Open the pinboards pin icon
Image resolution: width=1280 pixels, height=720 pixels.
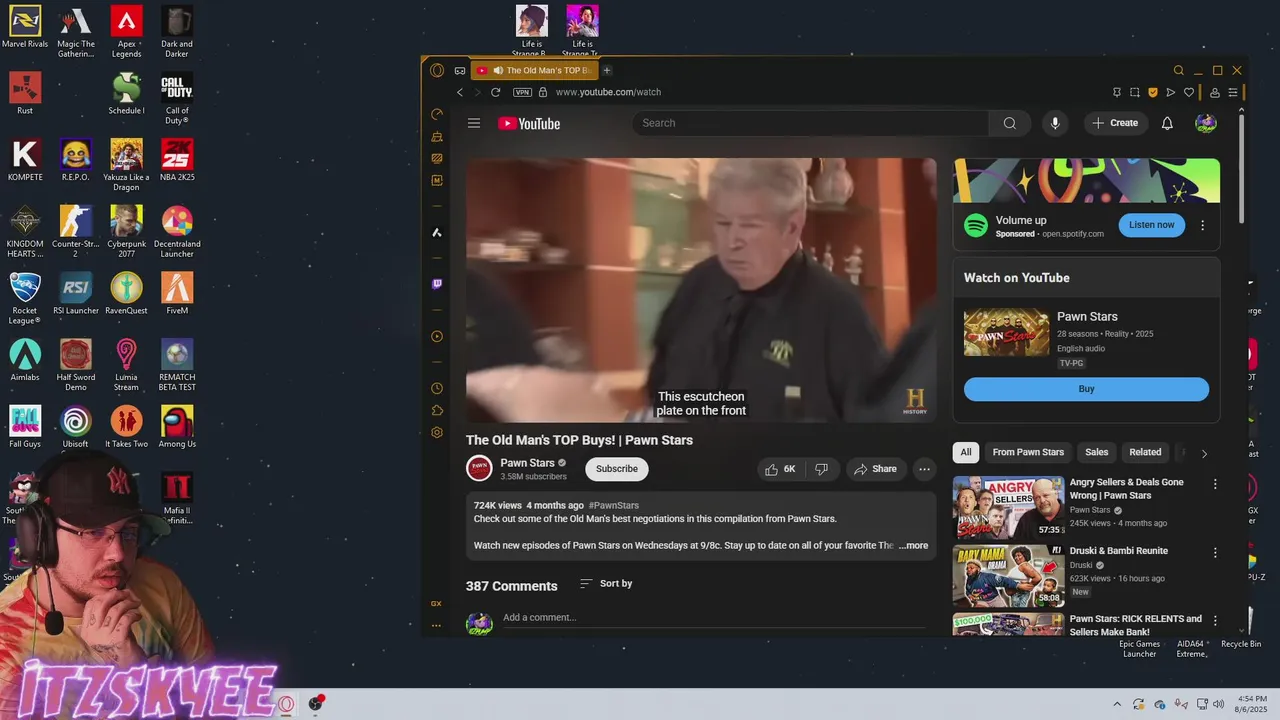1117,92
